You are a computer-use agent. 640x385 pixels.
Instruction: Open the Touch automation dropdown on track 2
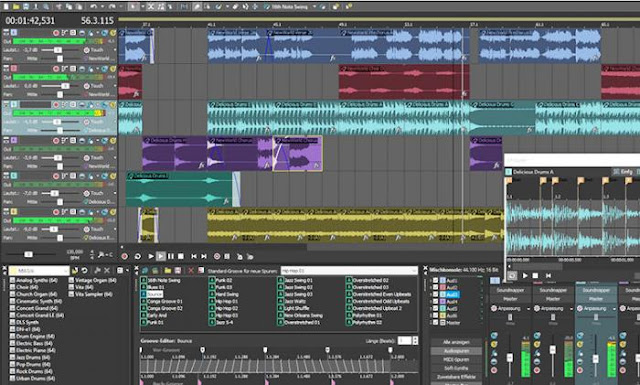pos(115,86)
